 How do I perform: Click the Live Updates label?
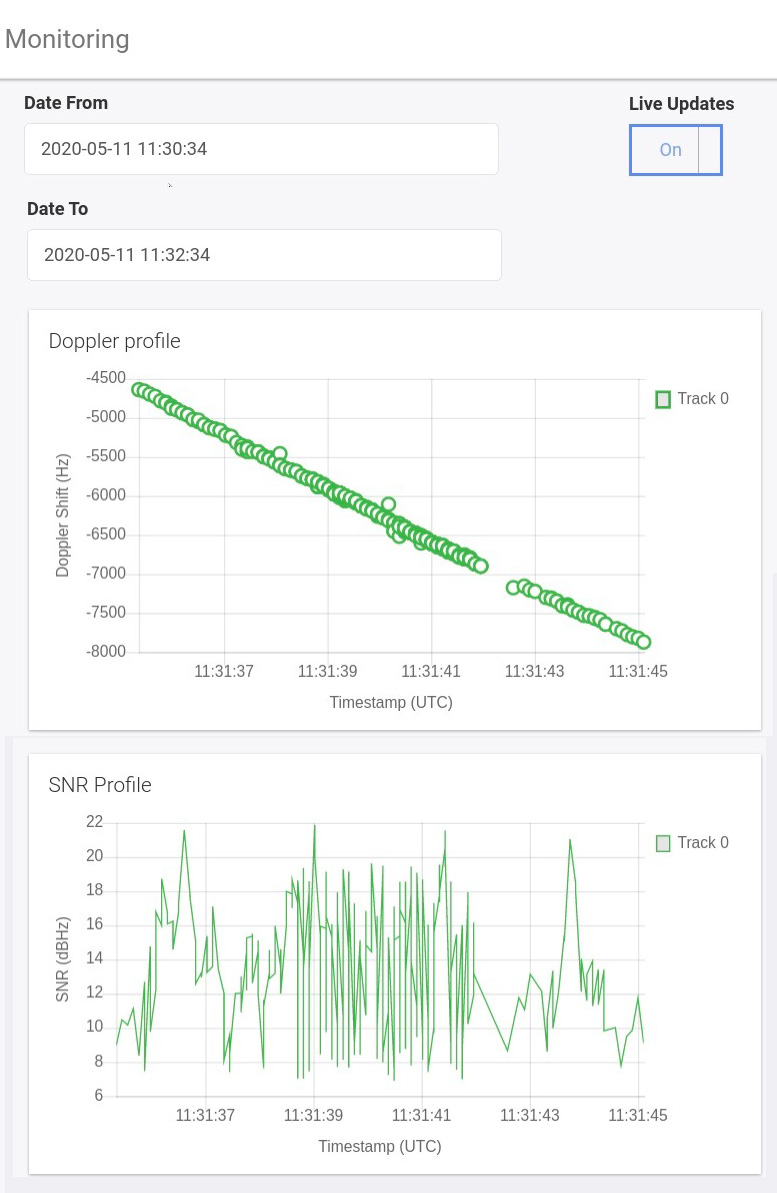[681, 104]
